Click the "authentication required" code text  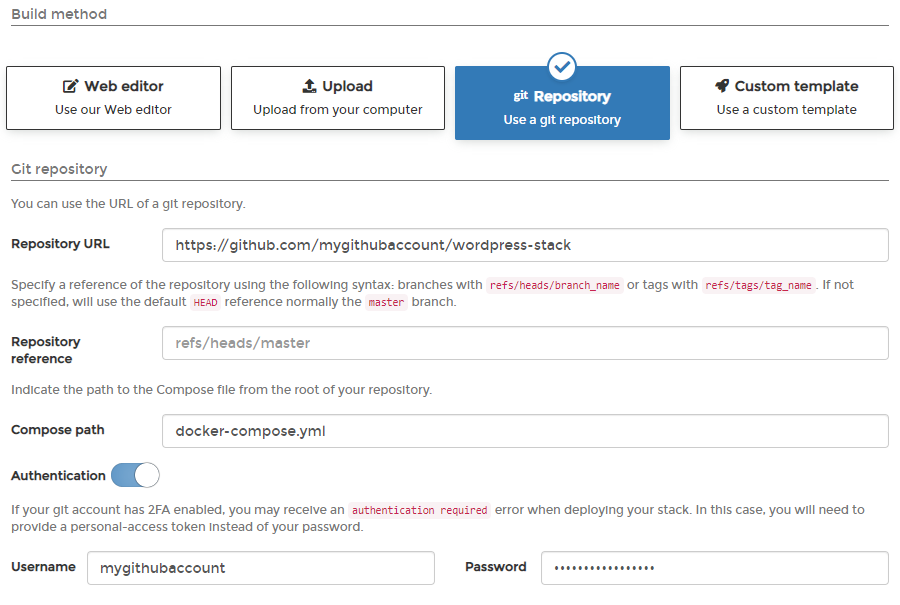[419, 510]
